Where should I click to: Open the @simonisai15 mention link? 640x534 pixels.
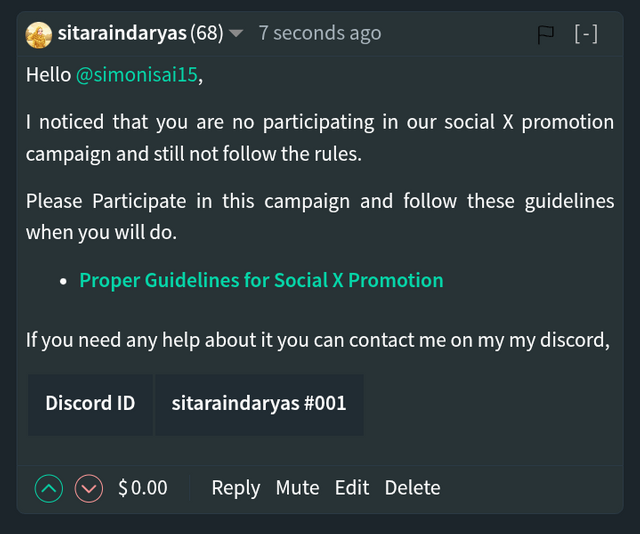point(137,75)
